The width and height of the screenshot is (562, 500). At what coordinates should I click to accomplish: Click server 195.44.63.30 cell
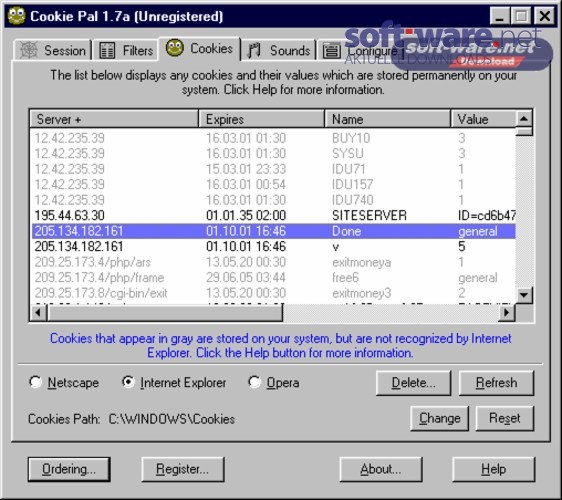coord(70,215)
